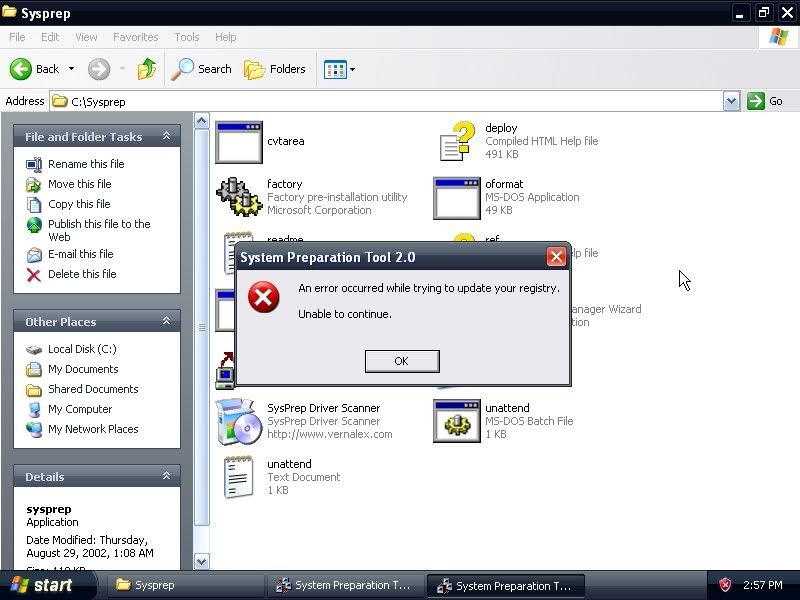Click the My Computer icon

[34, 409]
